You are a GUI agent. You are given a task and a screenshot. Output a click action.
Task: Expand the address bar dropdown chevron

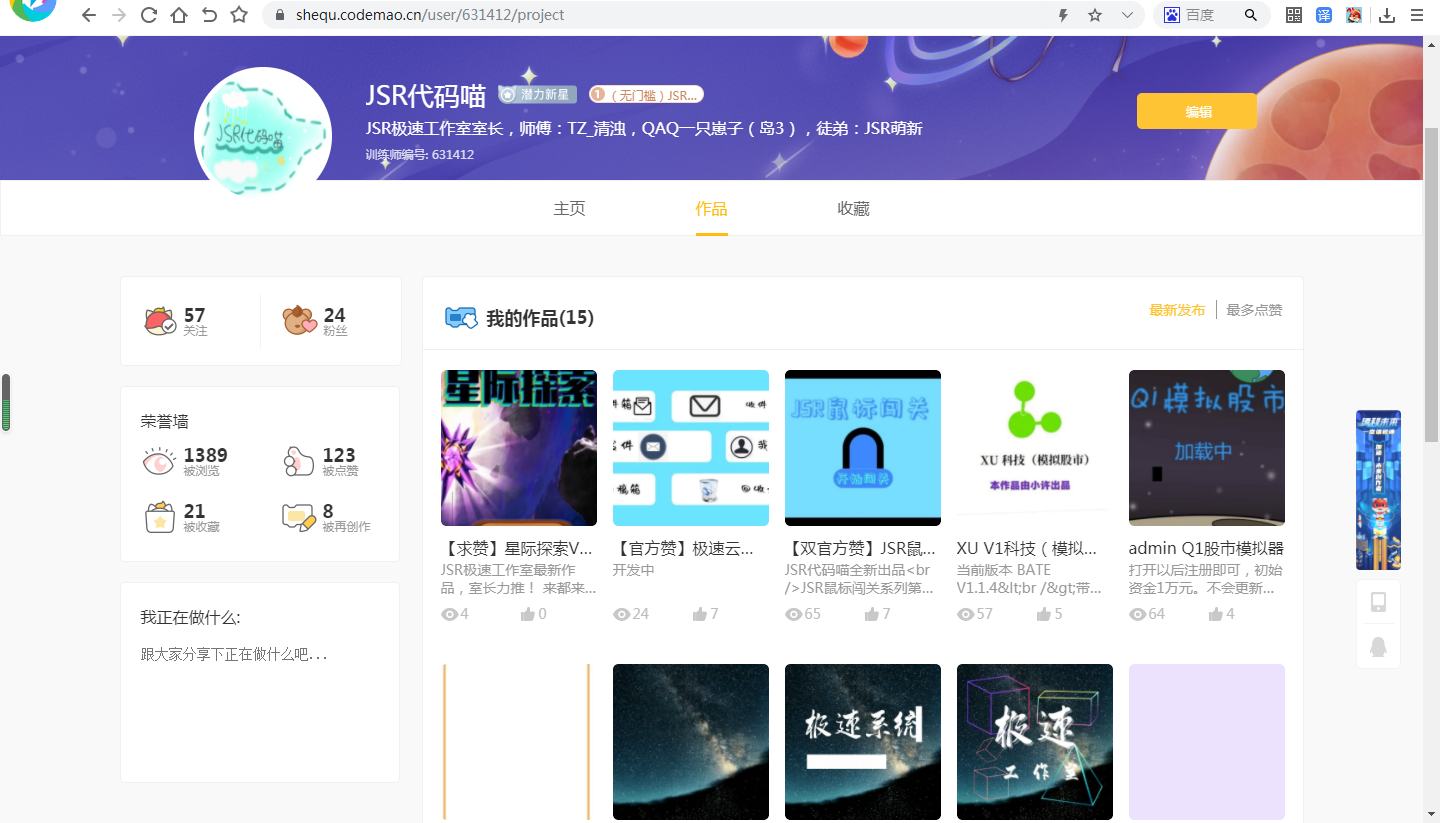point(1127,15)
